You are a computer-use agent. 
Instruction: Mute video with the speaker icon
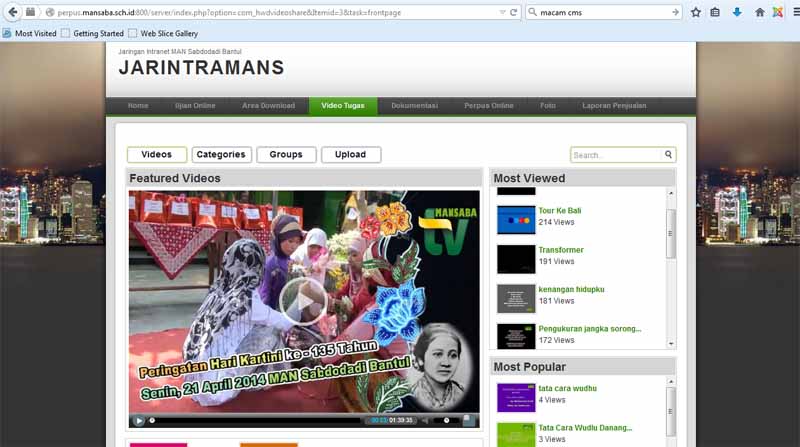point(426,420)
